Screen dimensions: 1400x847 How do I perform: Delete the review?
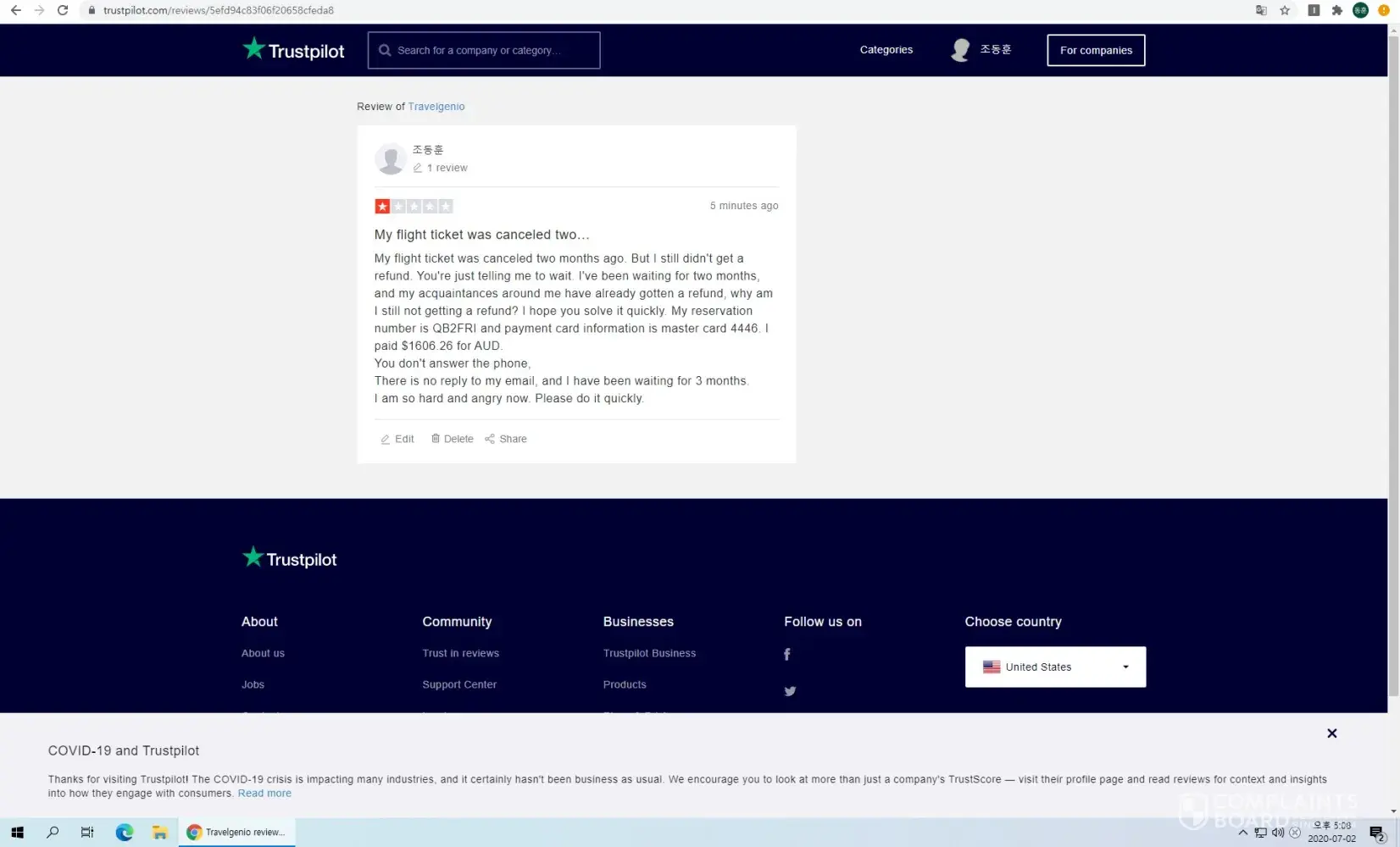click(452, 439)
